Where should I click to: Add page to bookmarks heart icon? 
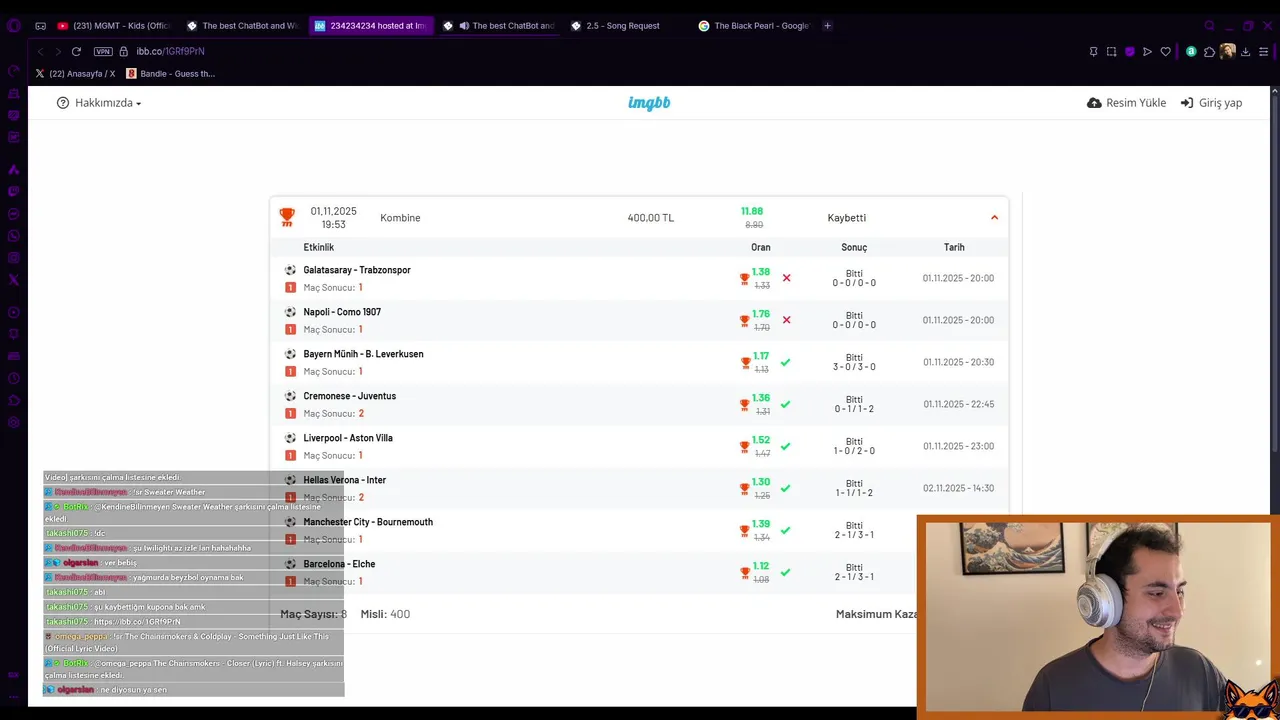[x=1165, y=52]
